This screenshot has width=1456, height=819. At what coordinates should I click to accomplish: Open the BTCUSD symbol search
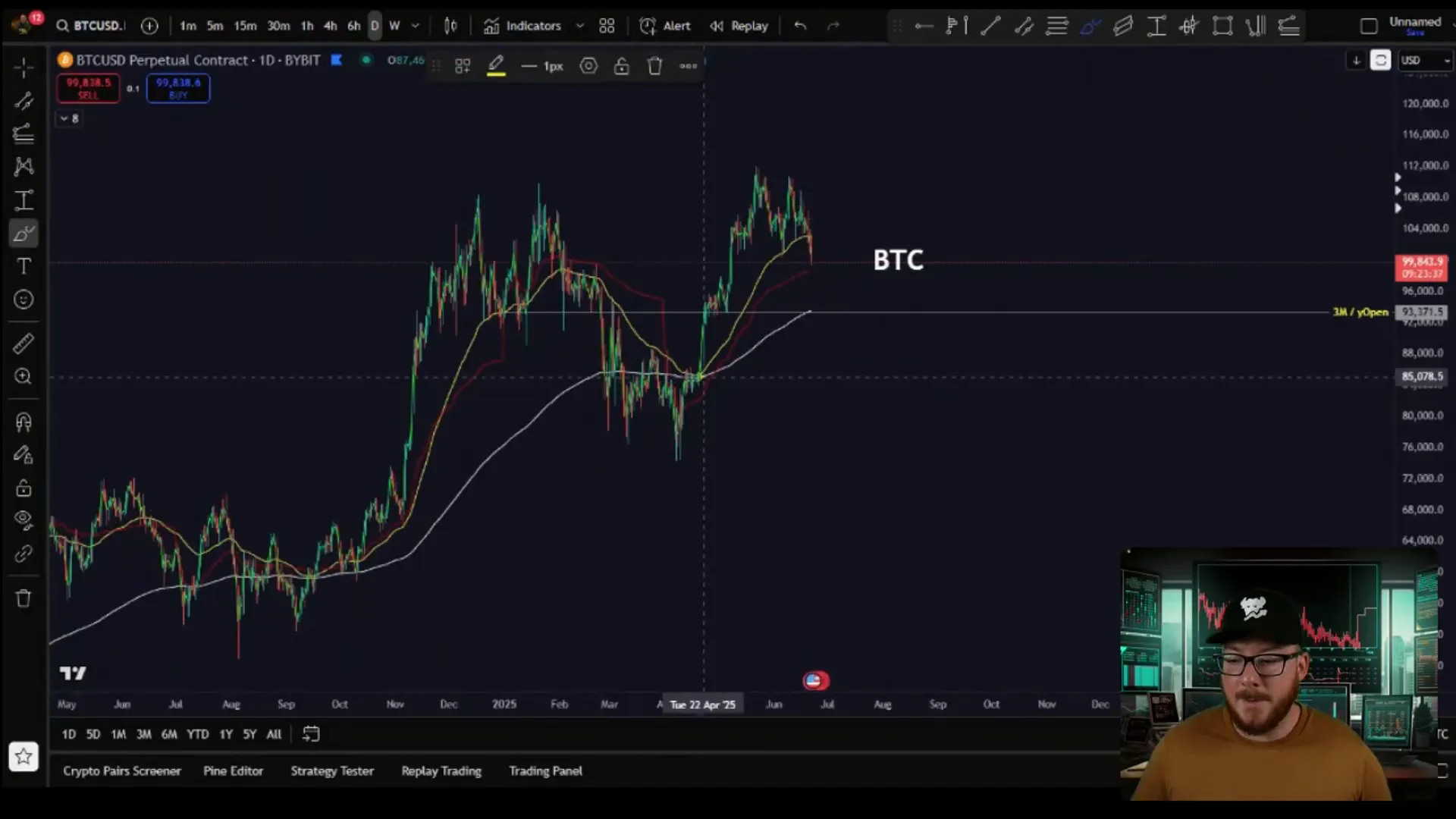pos(89,26)
